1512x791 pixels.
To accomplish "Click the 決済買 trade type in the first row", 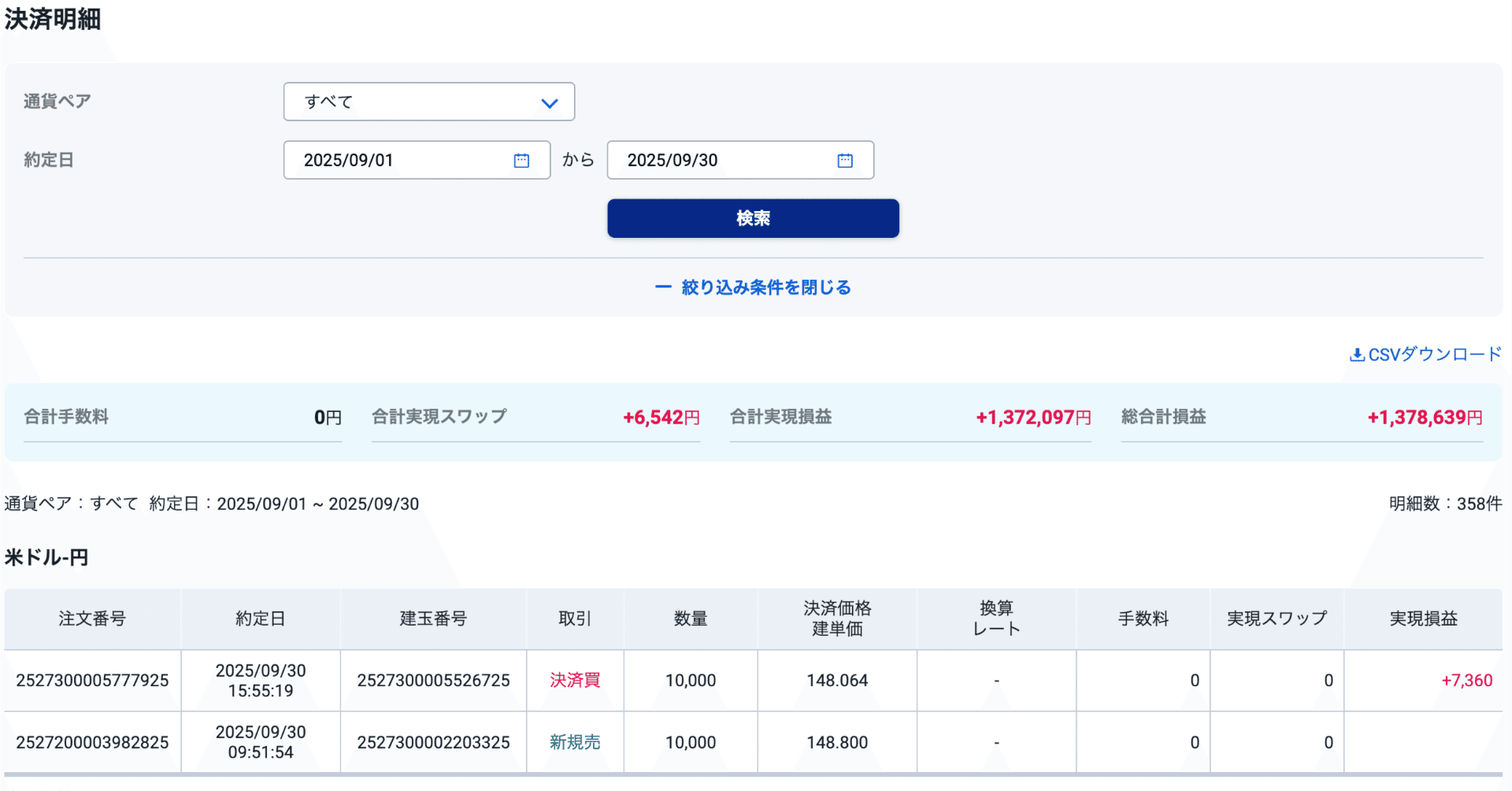I will 574,680.
